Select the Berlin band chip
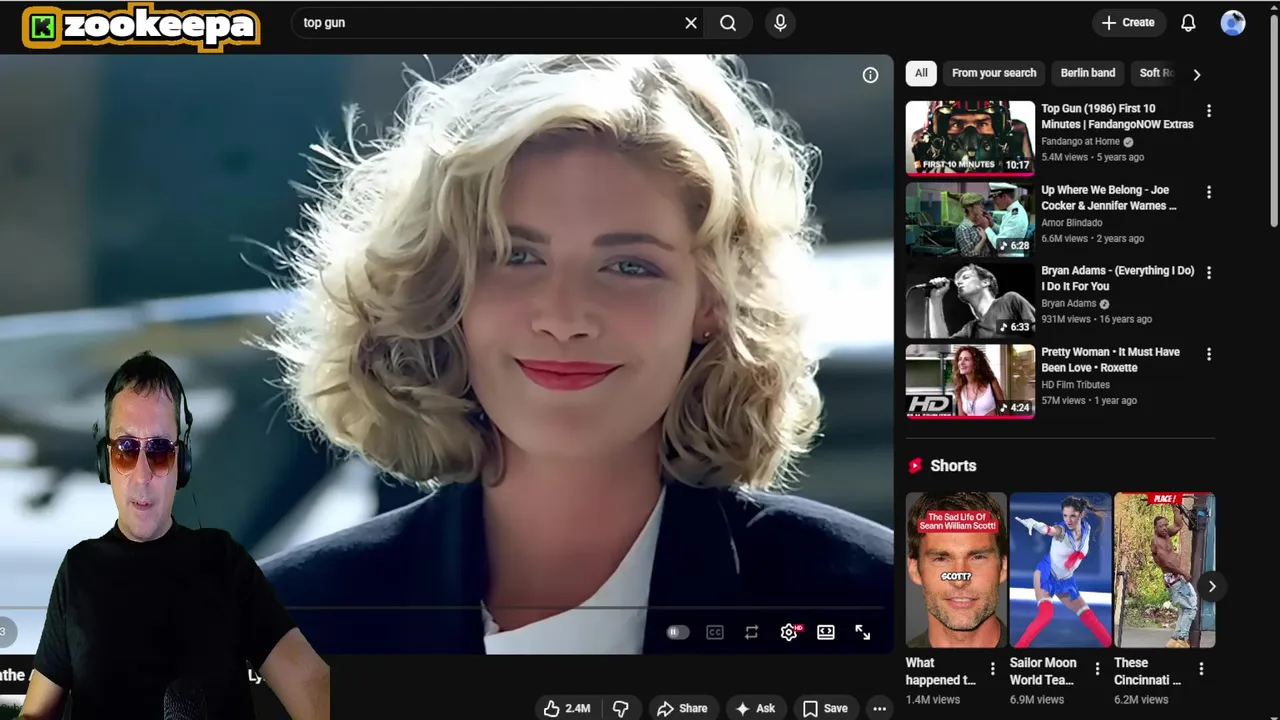The height and width of the screenshot is (720, 1280). click(x=1088, y=73)
